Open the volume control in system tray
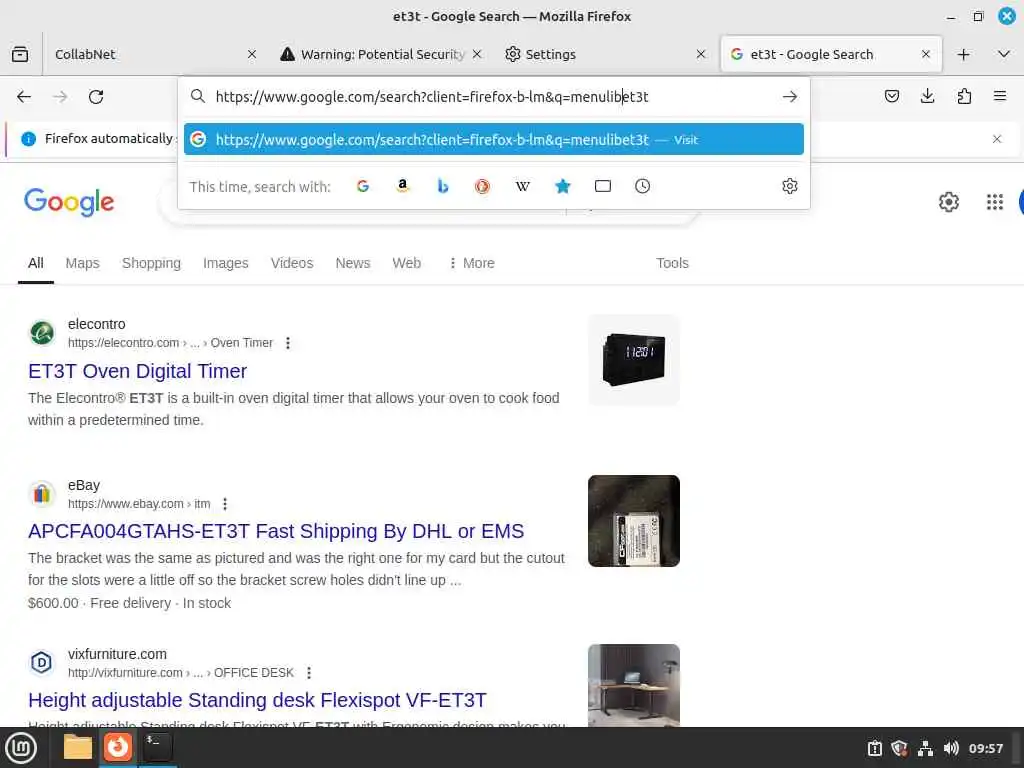This screenshot has width=1024, height=768. tap(951, 748)
